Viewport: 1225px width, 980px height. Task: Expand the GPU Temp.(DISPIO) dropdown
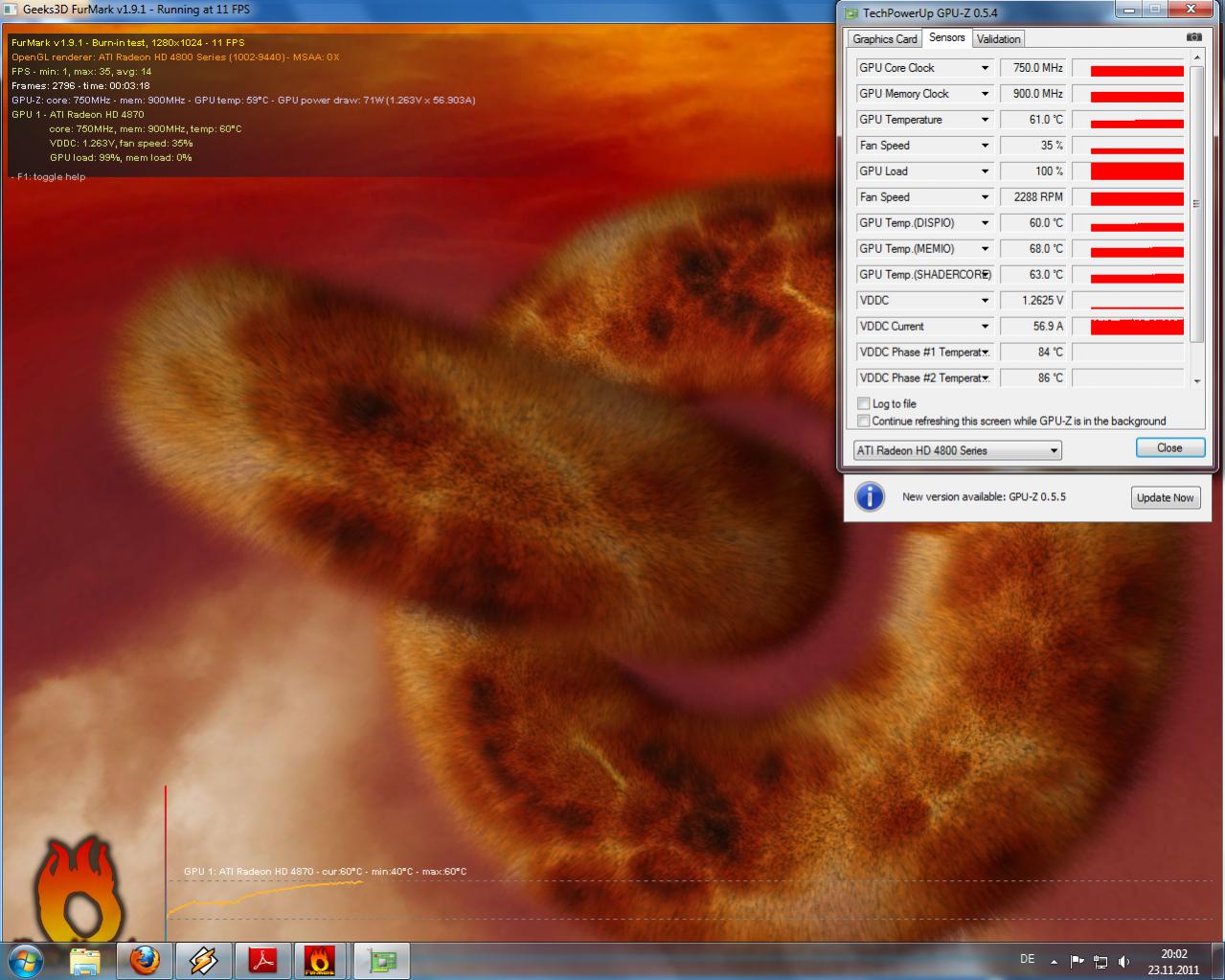[x=985, y=223]
